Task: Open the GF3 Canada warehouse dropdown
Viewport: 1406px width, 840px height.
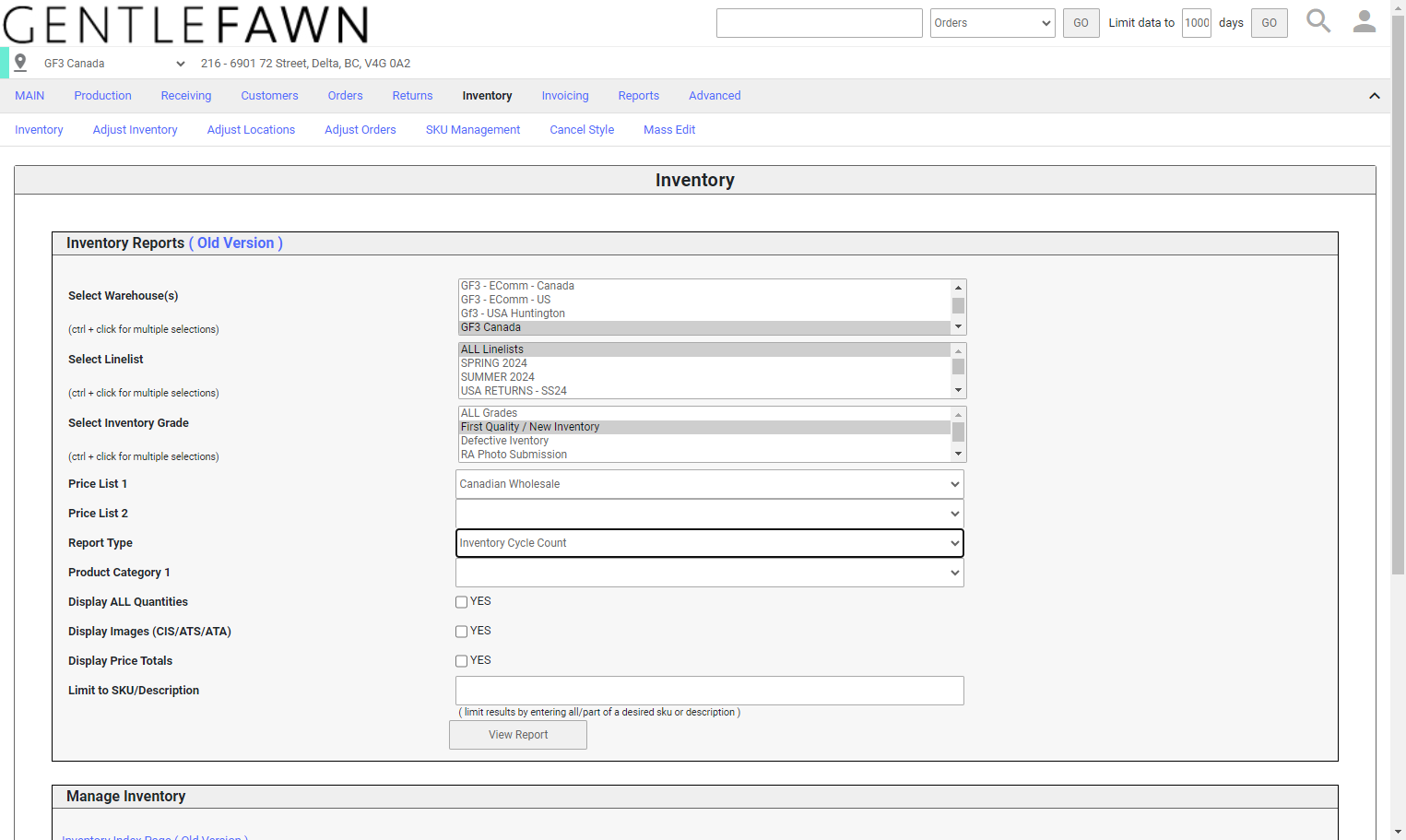Action: 114,64
